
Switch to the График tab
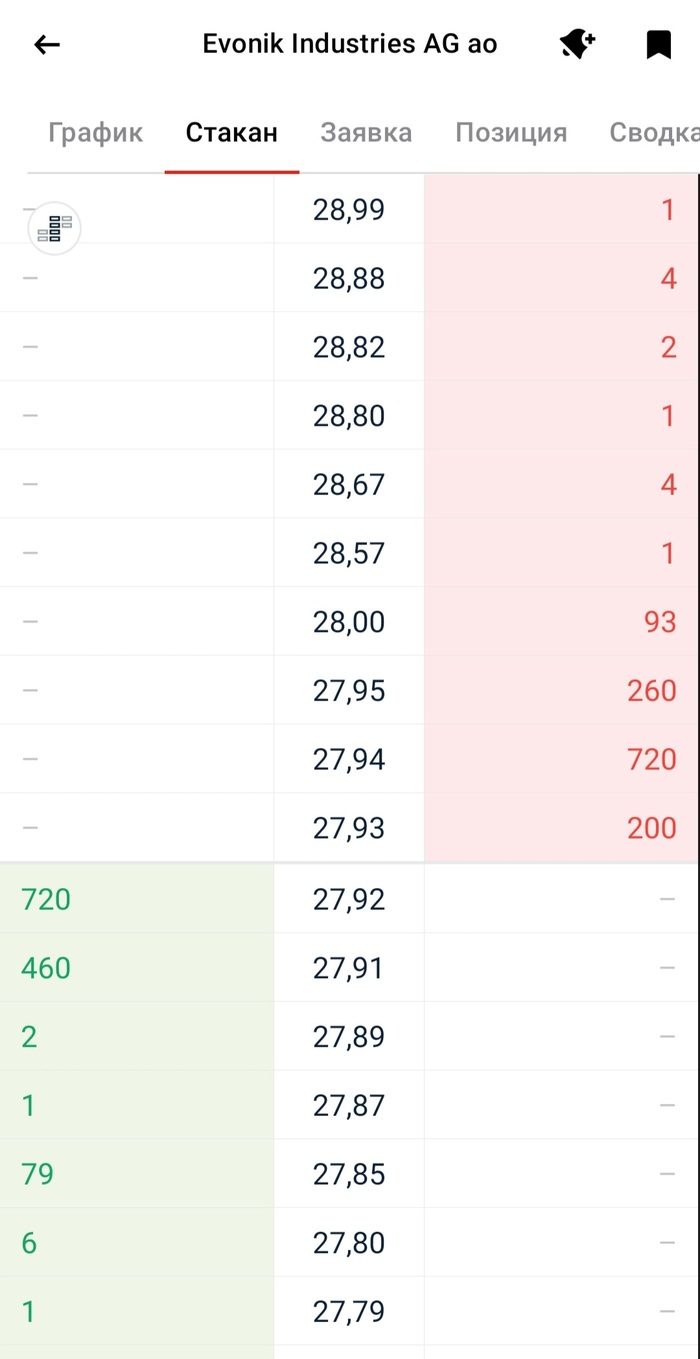pos(96,133)
